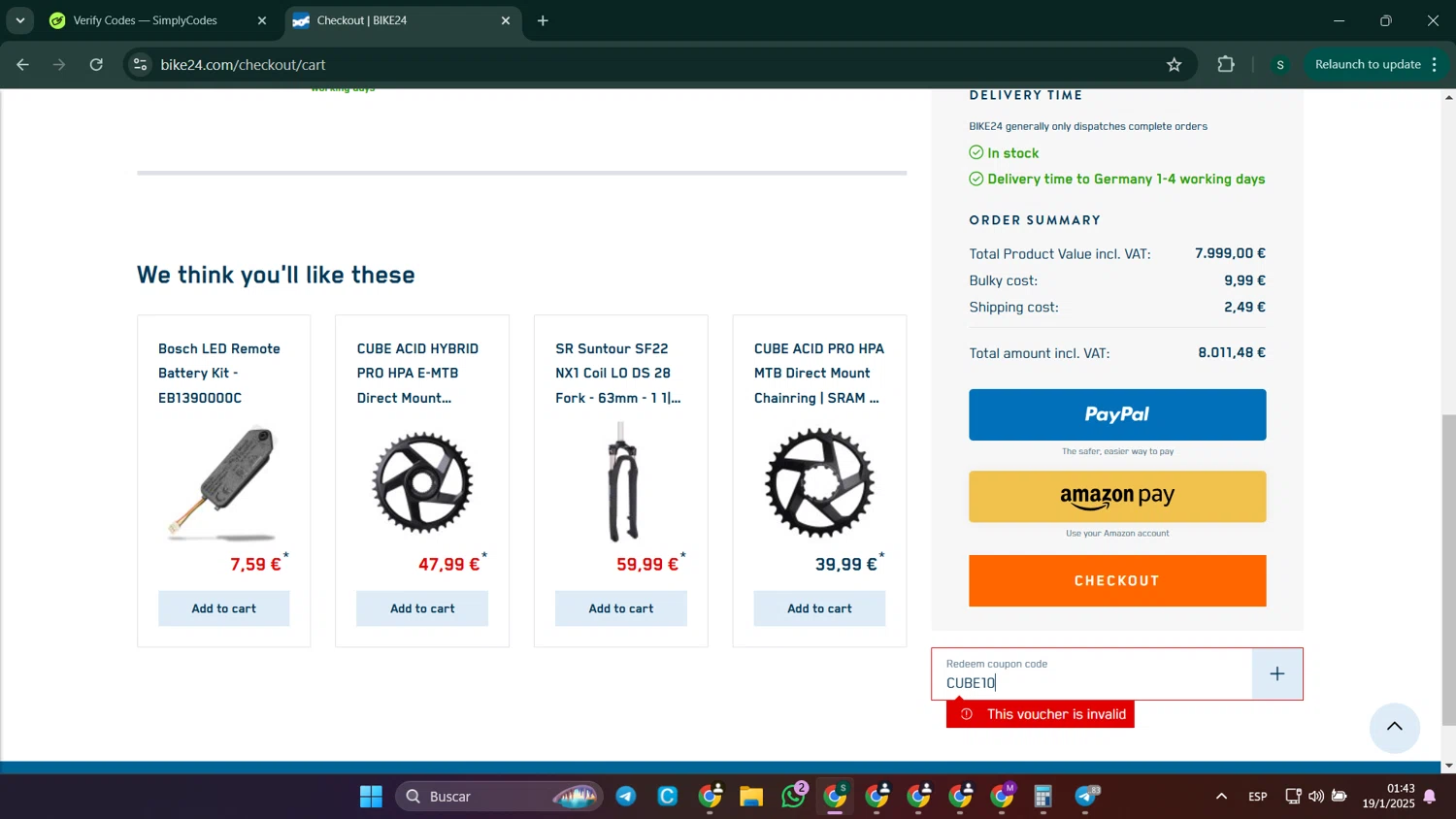The image size is (1456, 819).
Task: Open the battery status tray icon
Action: [1340, 797]
